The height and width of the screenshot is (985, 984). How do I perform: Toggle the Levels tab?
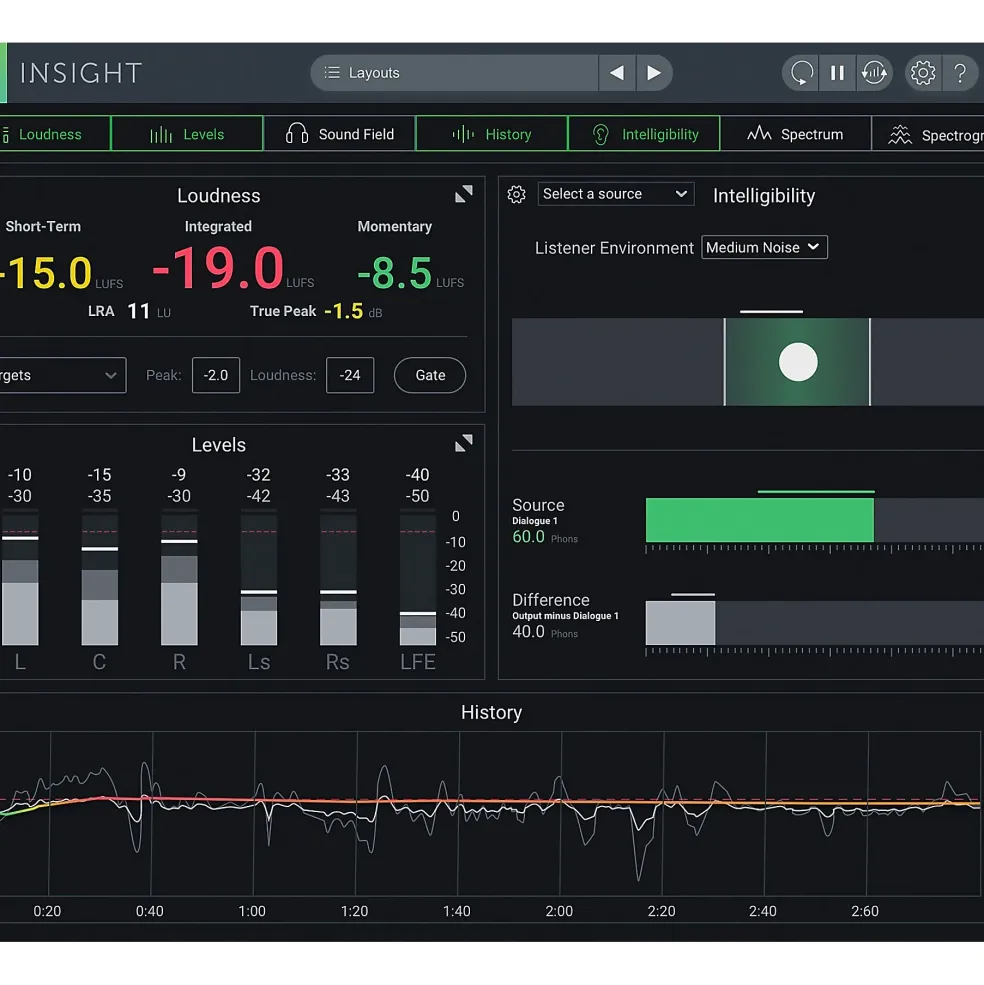pos(187,133)
